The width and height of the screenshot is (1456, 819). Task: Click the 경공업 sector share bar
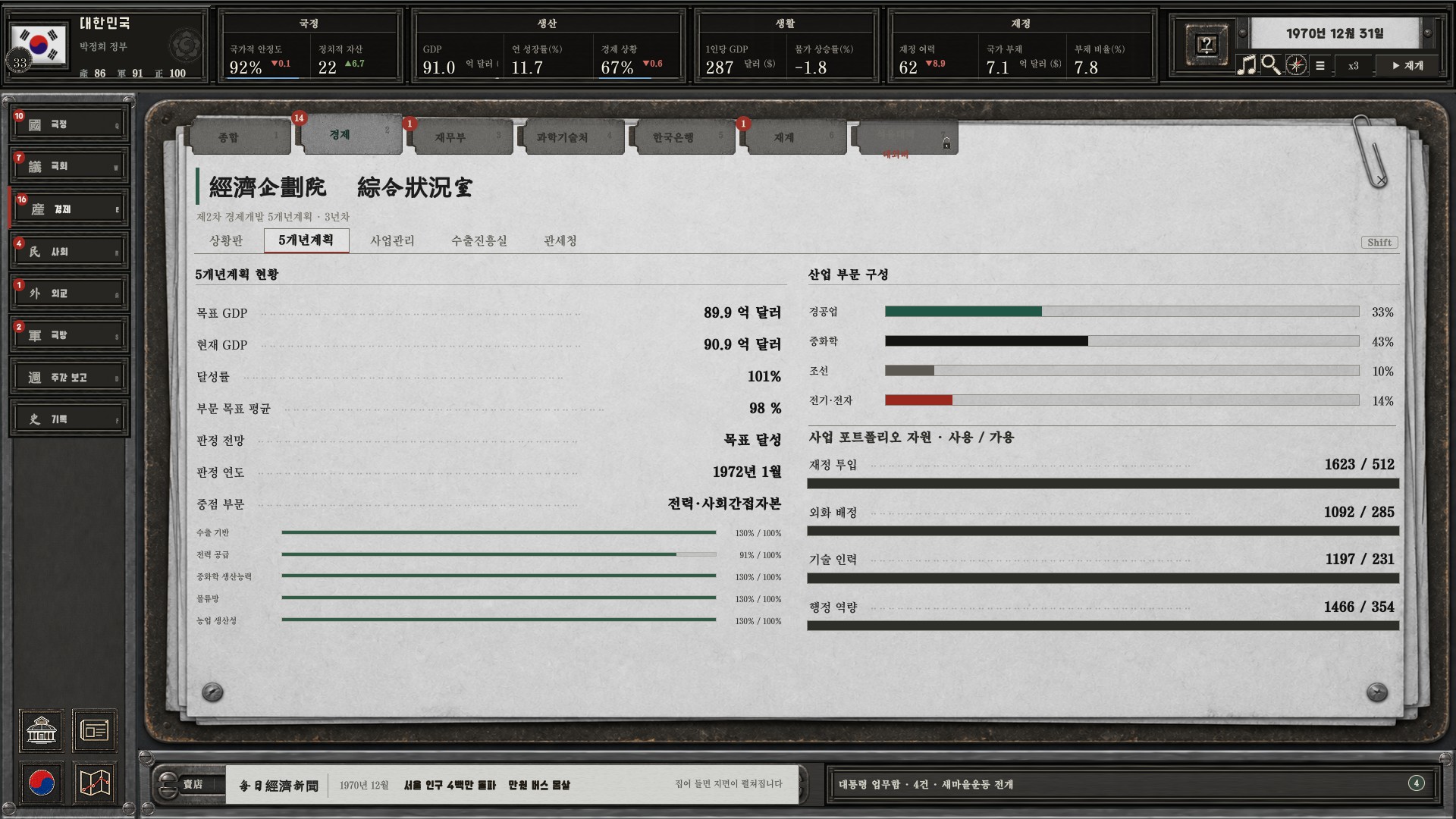pos(1122,312)
